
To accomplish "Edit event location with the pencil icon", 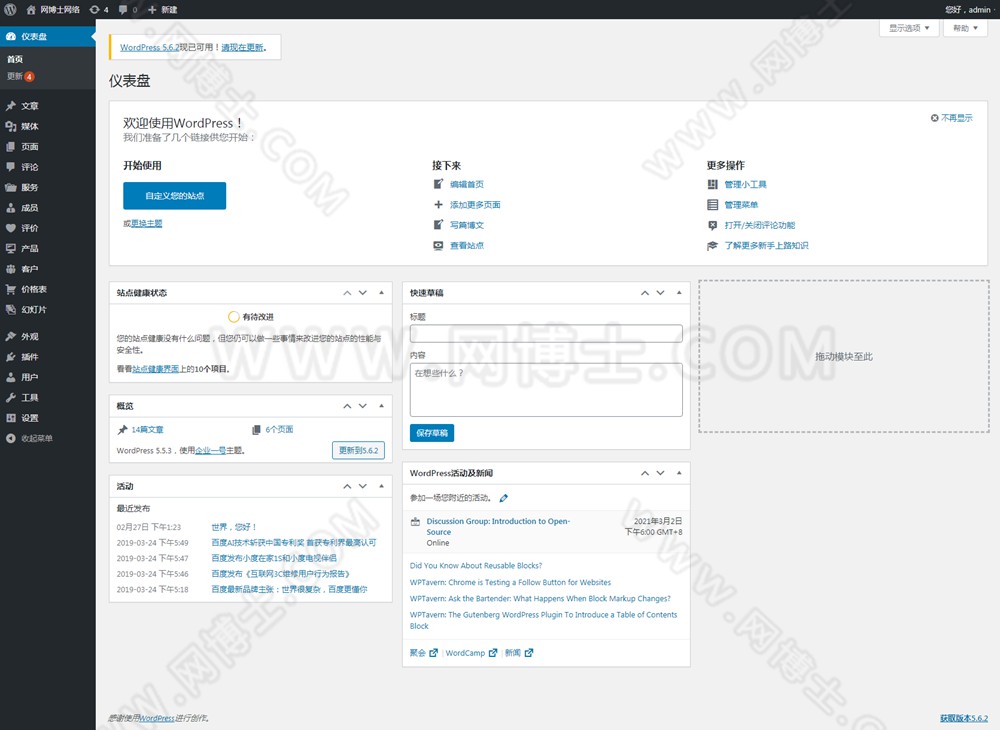I will click(504, 498).
